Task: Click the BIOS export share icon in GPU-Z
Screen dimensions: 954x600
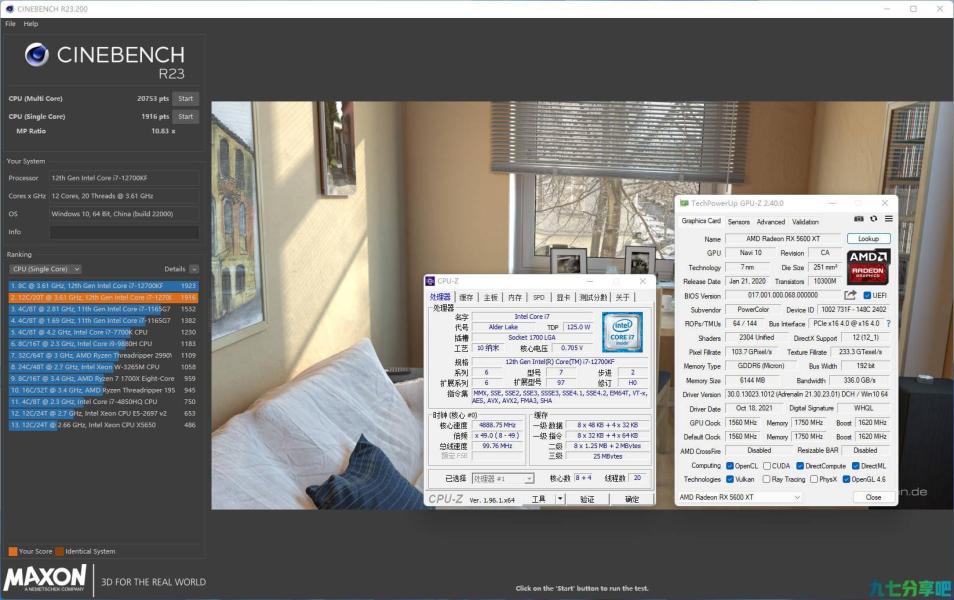Action: [850, 295]
